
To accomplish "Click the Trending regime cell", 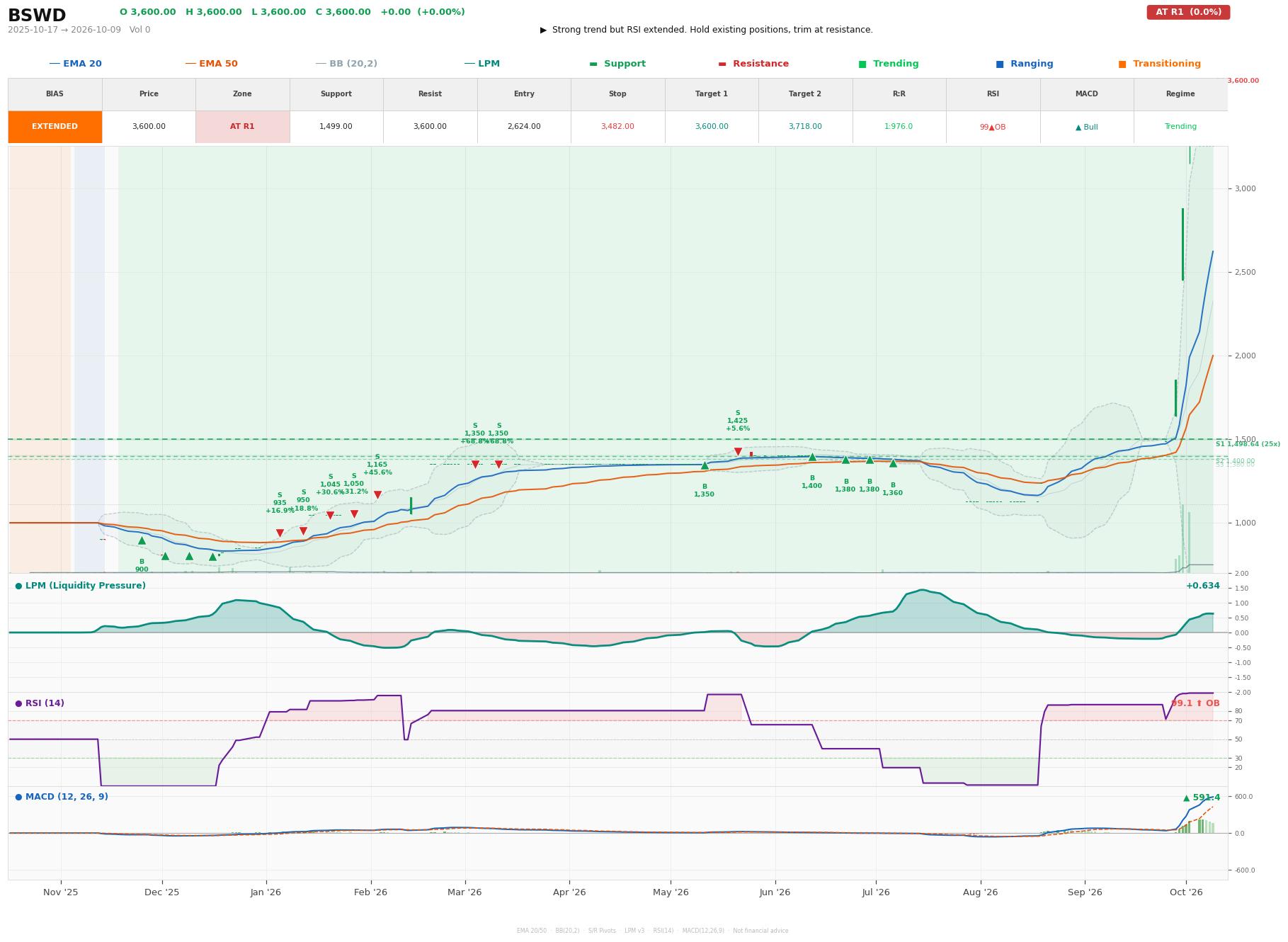I will pos(1180,127).
